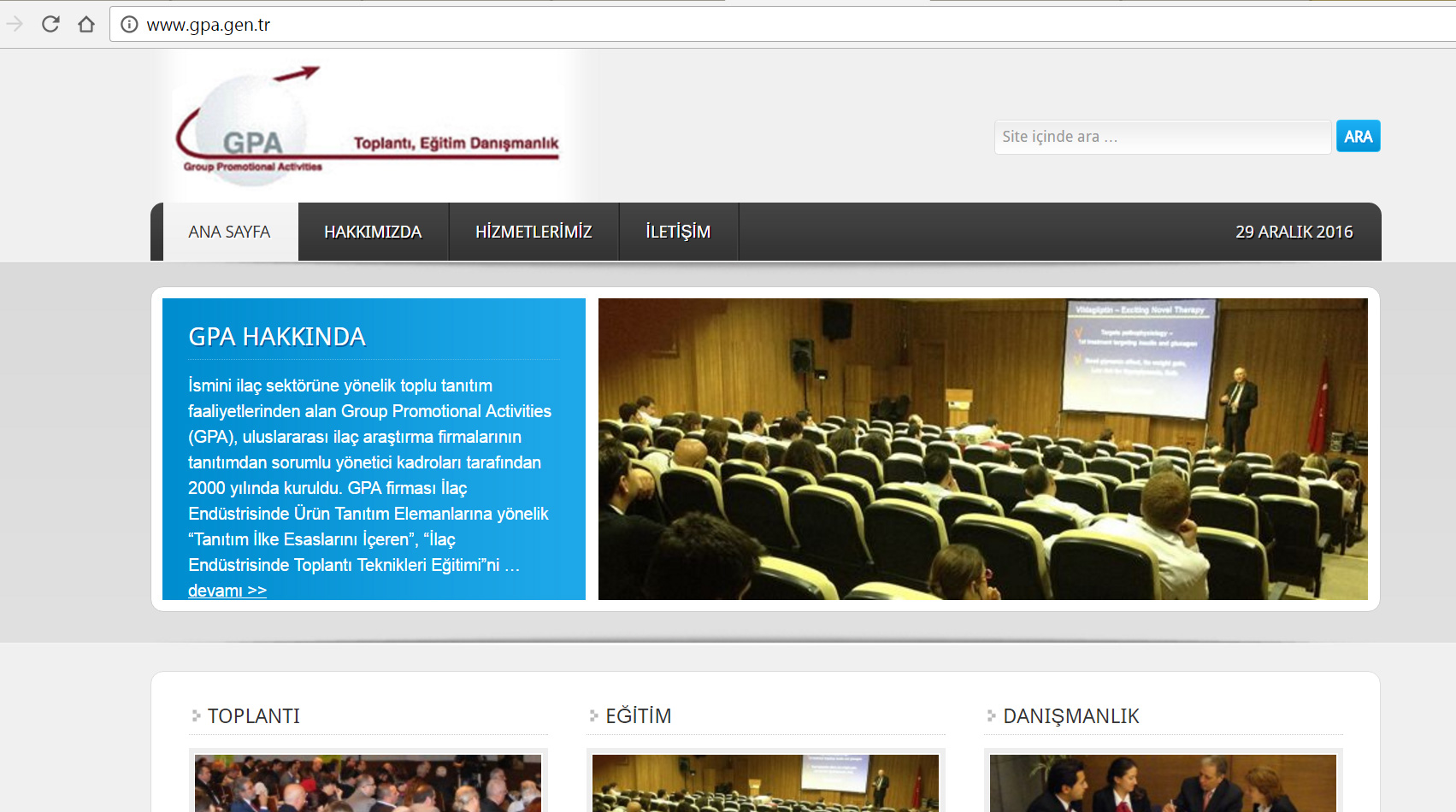This screenshot has width=1456, height=812.
Task: Click the thumbnail image under TOPLANTI
Action: click(x=368, y=783)
